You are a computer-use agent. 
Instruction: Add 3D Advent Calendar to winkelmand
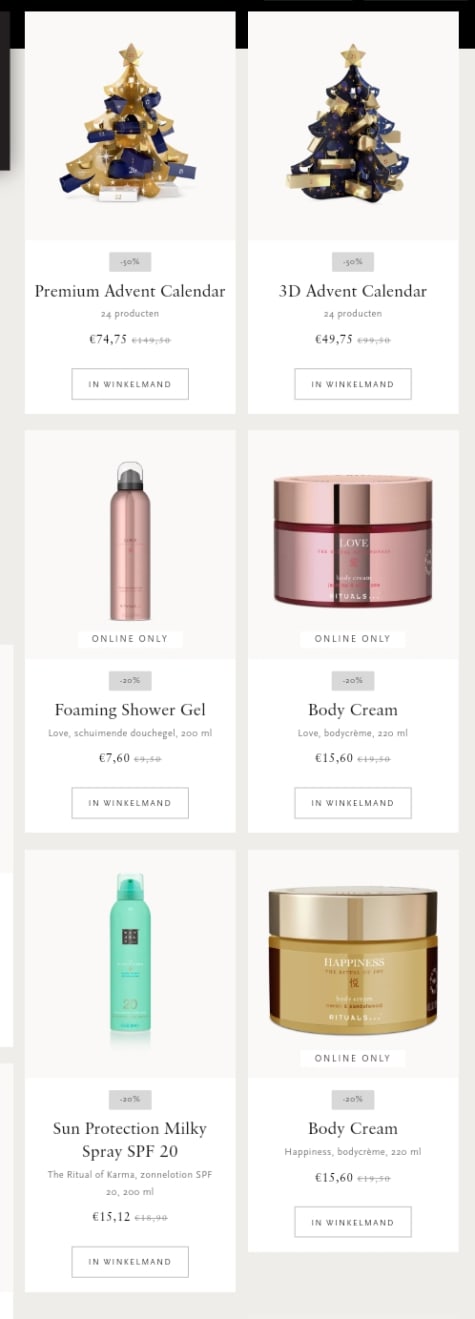coord(353,384)
